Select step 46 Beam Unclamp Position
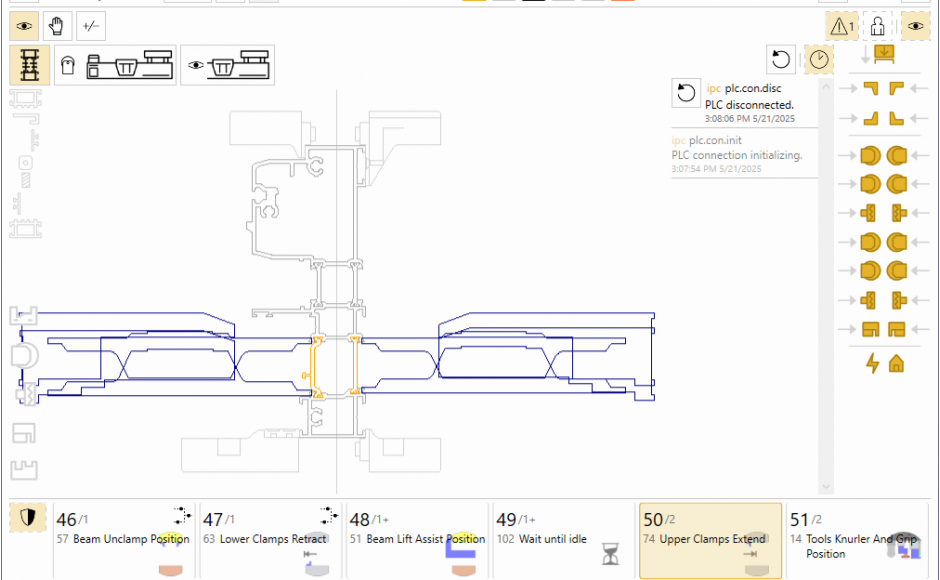This screenshot has width=940, height=580. click(124, 540)
